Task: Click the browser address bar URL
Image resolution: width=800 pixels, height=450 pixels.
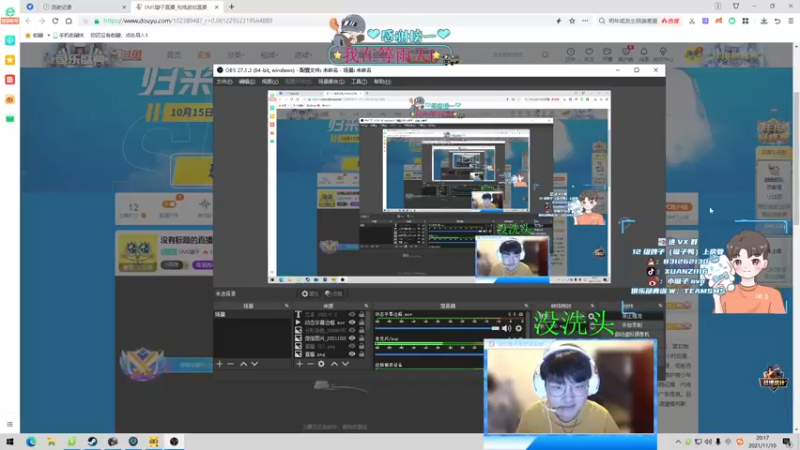Action: pos(188,21)
